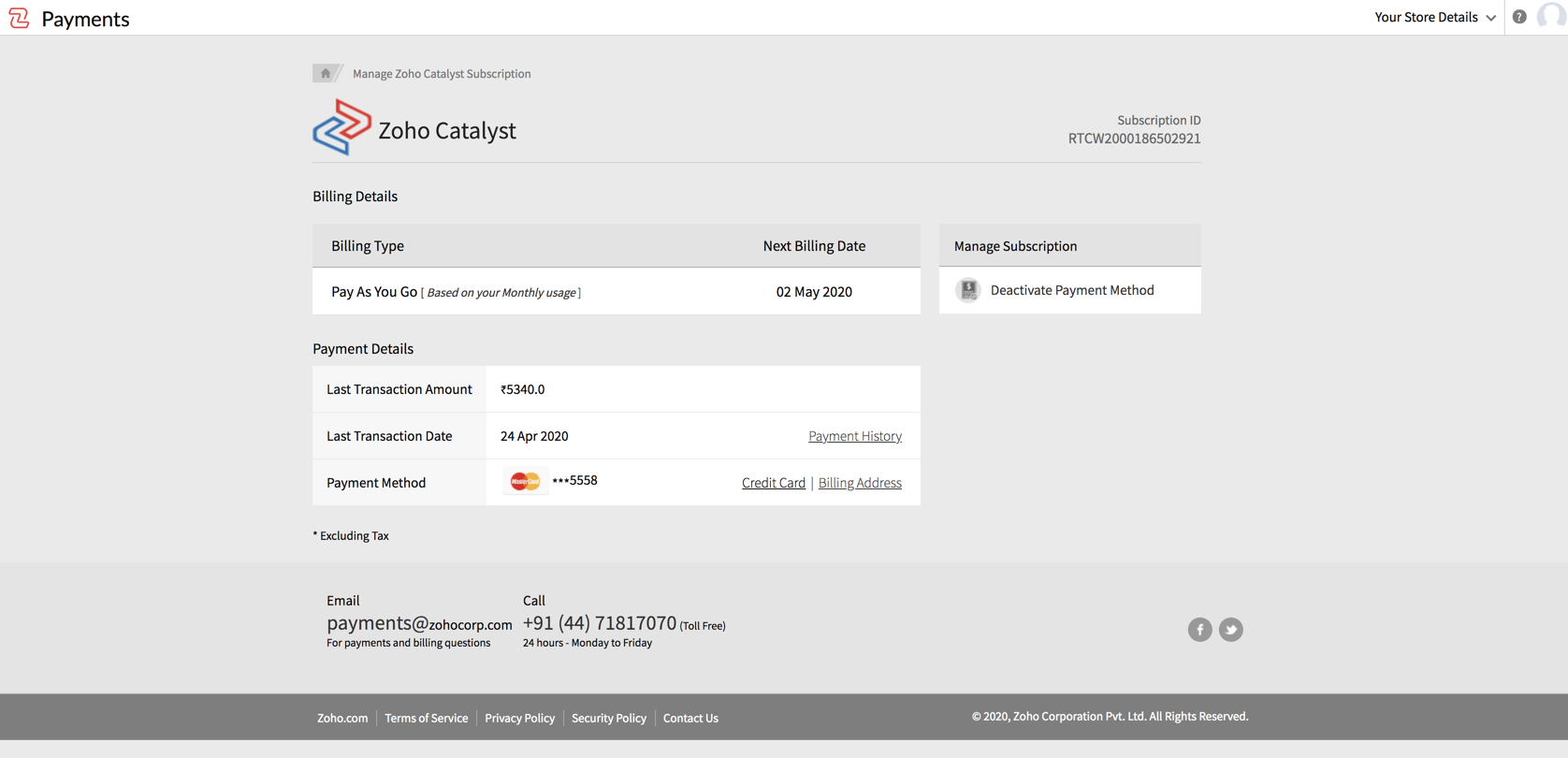Viewport: 1568px width, 758px height.
Task: Open the Credit Card link
Action: (x=773, y=483)
